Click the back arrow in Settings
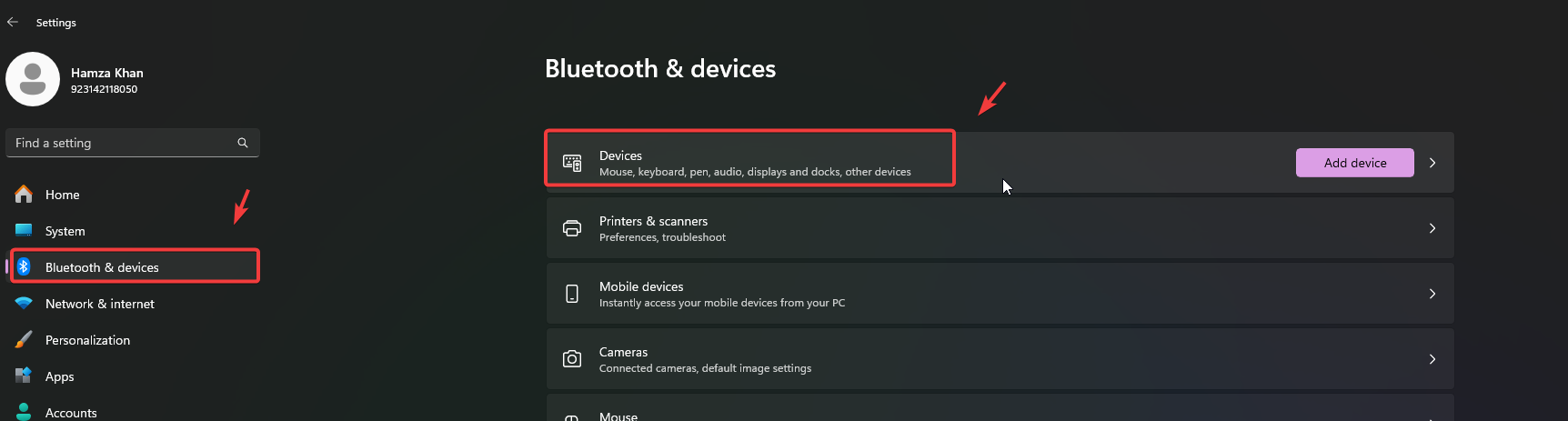 [13, 22]
